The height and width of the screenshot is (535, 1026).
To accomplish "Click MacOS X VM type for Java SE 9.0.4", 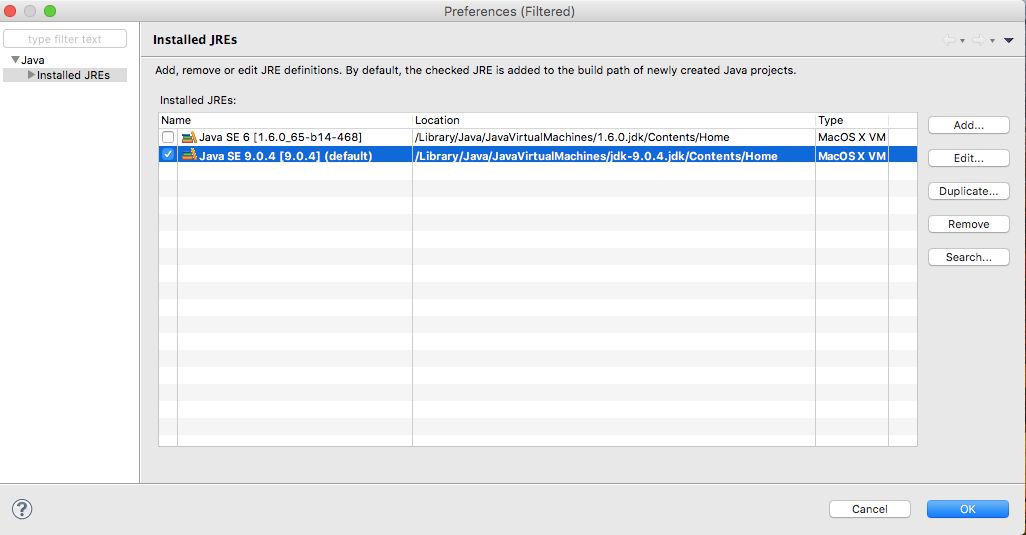I will [x=851, y=156].
